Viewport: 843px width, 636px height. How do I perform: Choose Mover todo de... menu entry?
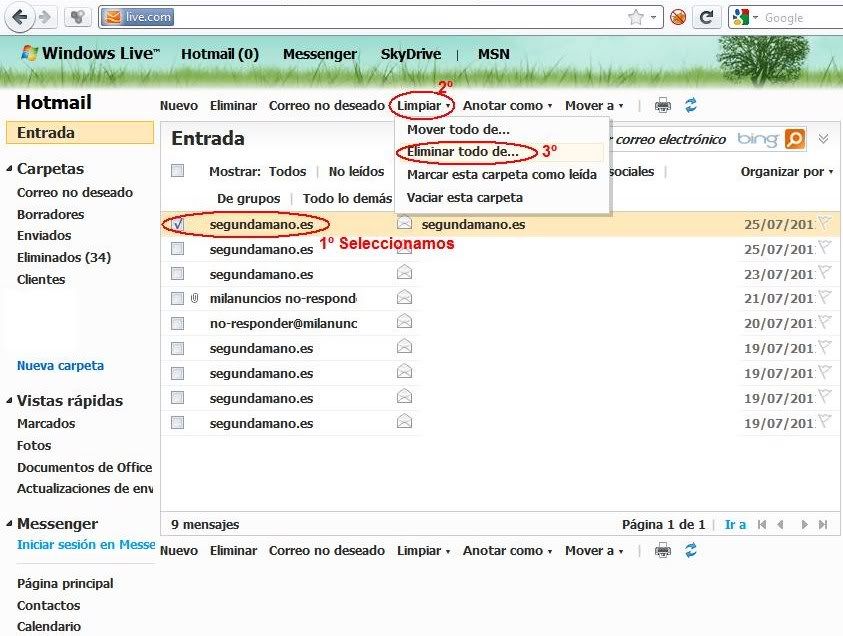[x=459, y=129]
